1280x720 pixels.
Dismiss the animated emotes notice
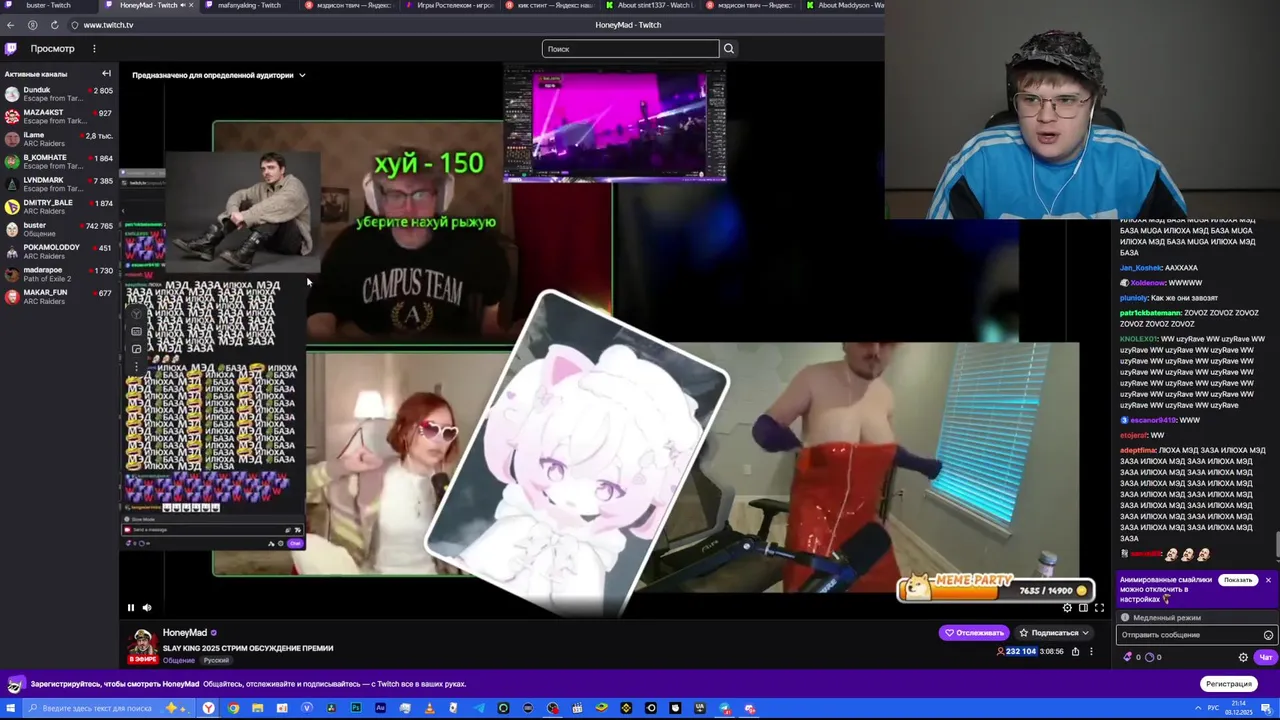(1268, 580)
